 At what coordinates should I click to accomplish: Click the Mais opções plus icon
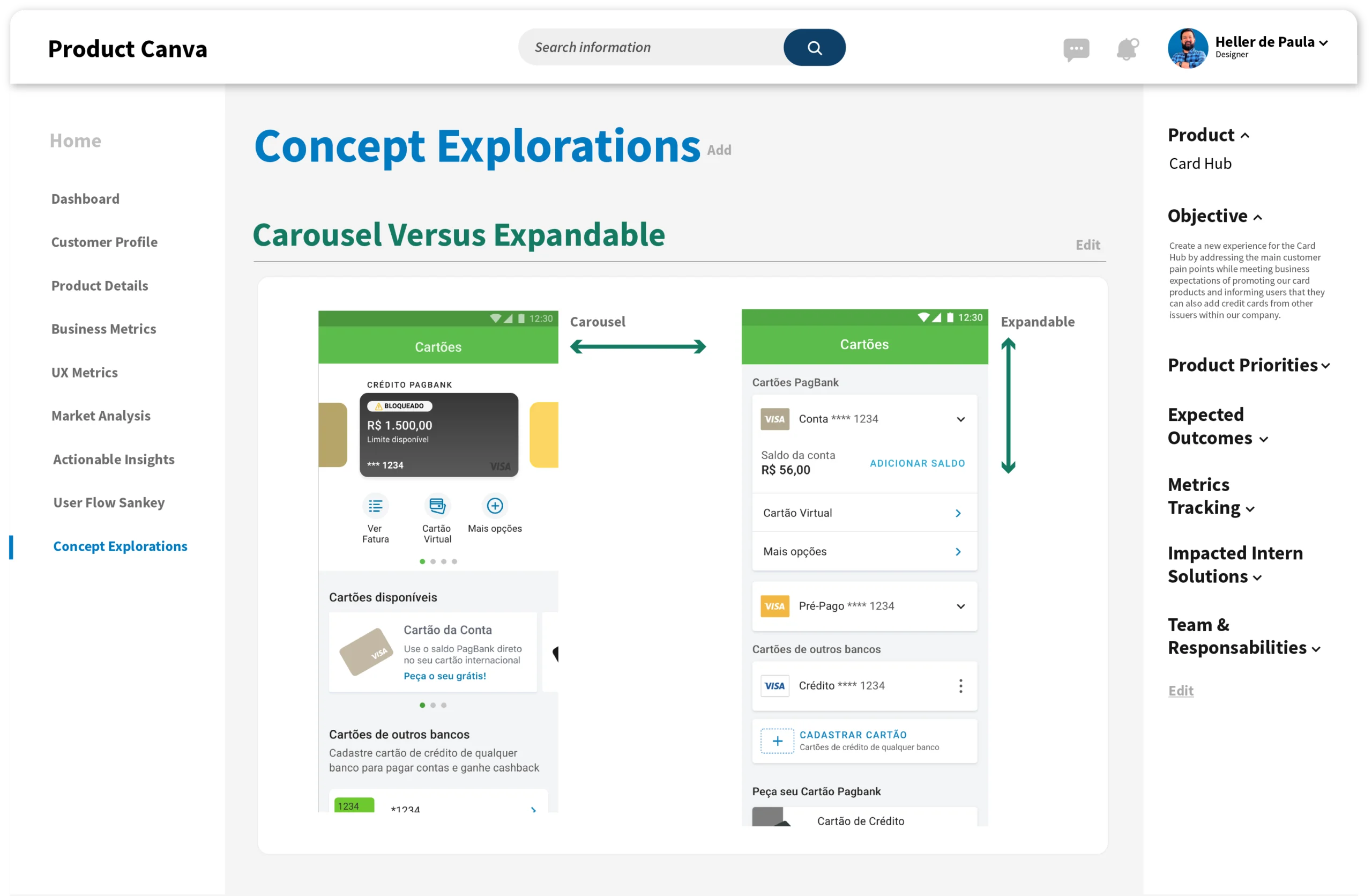495,506
